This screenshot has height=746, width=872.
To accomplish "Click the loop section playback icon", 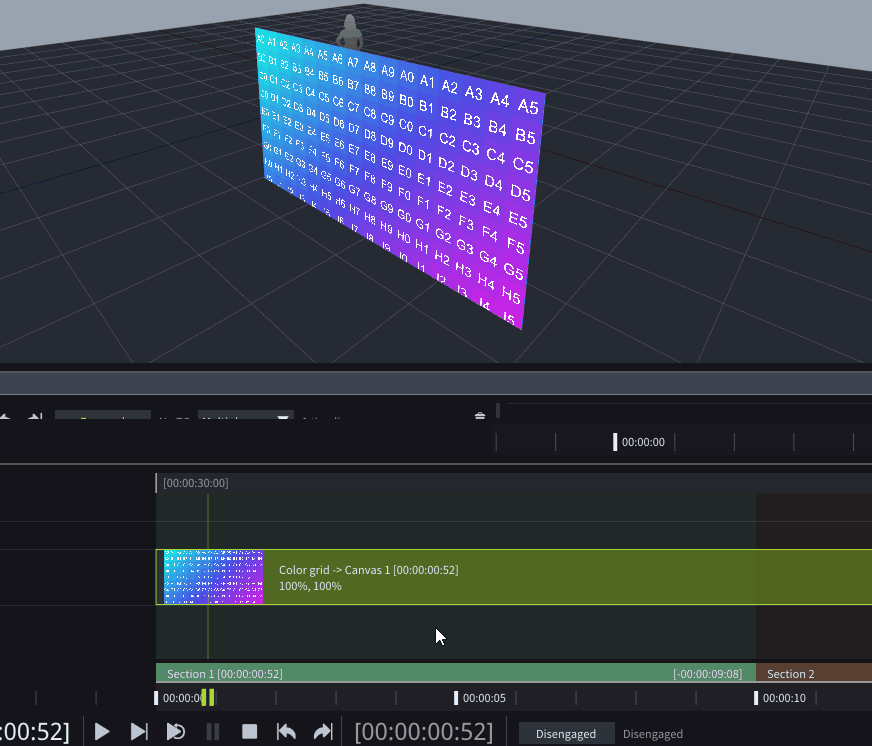I will pos(176,732).
